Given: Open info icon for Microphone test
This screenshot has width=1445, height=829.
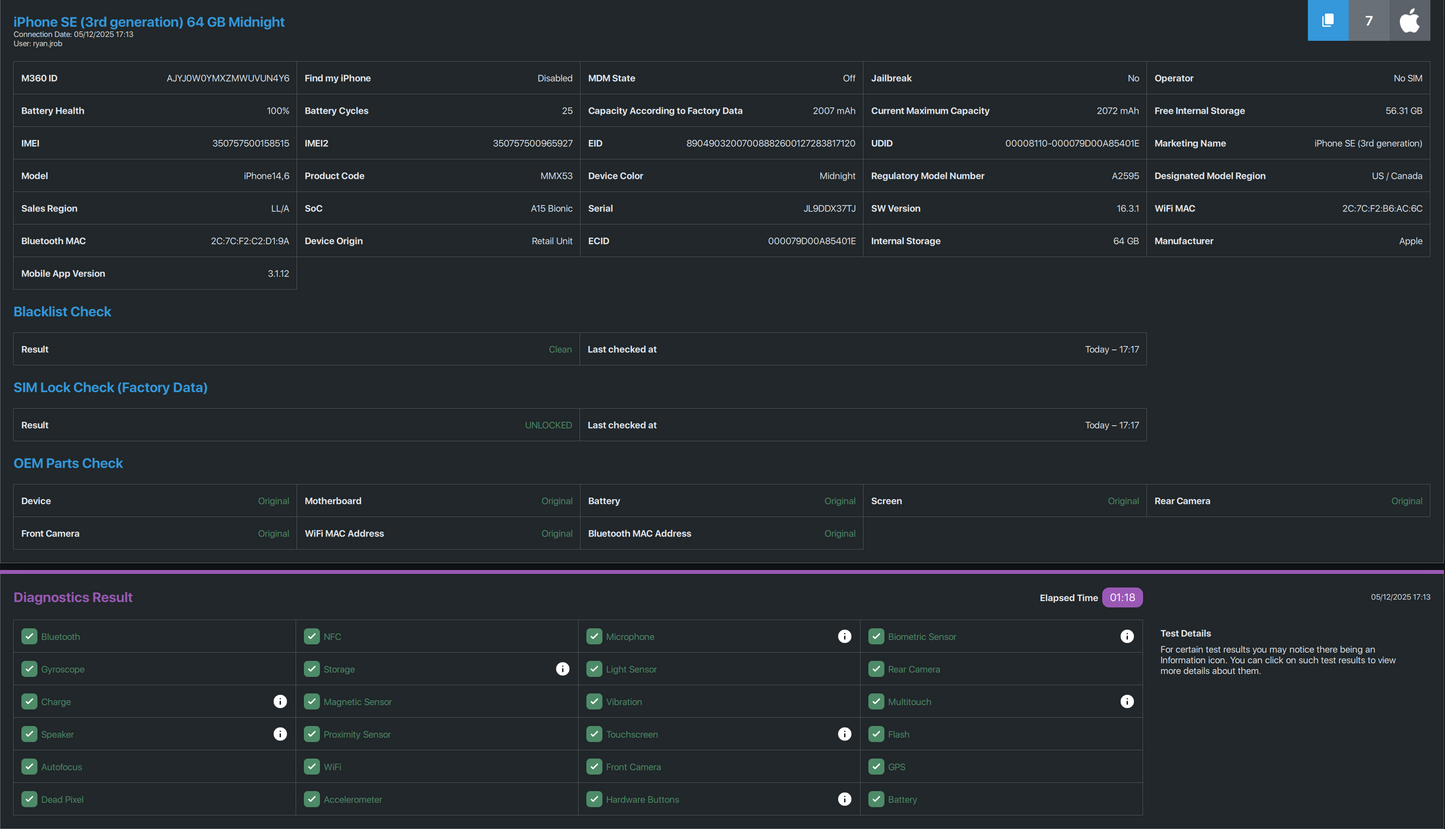Looking at the screenshot, I should [x=844, y=637].
